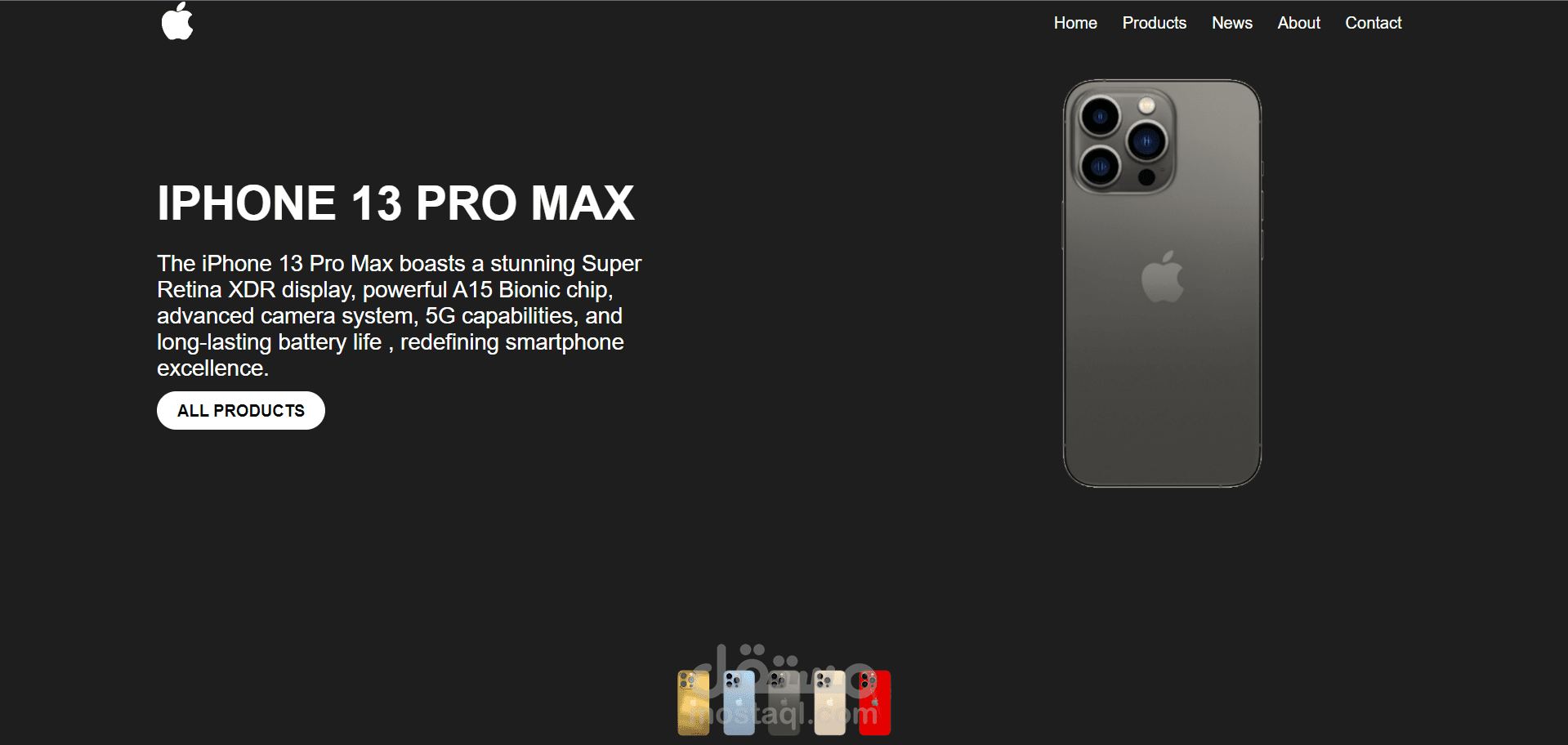Open the Contact page link
The height and width of the screenshot is (745, 1568).
click(x=1373, y=23)
